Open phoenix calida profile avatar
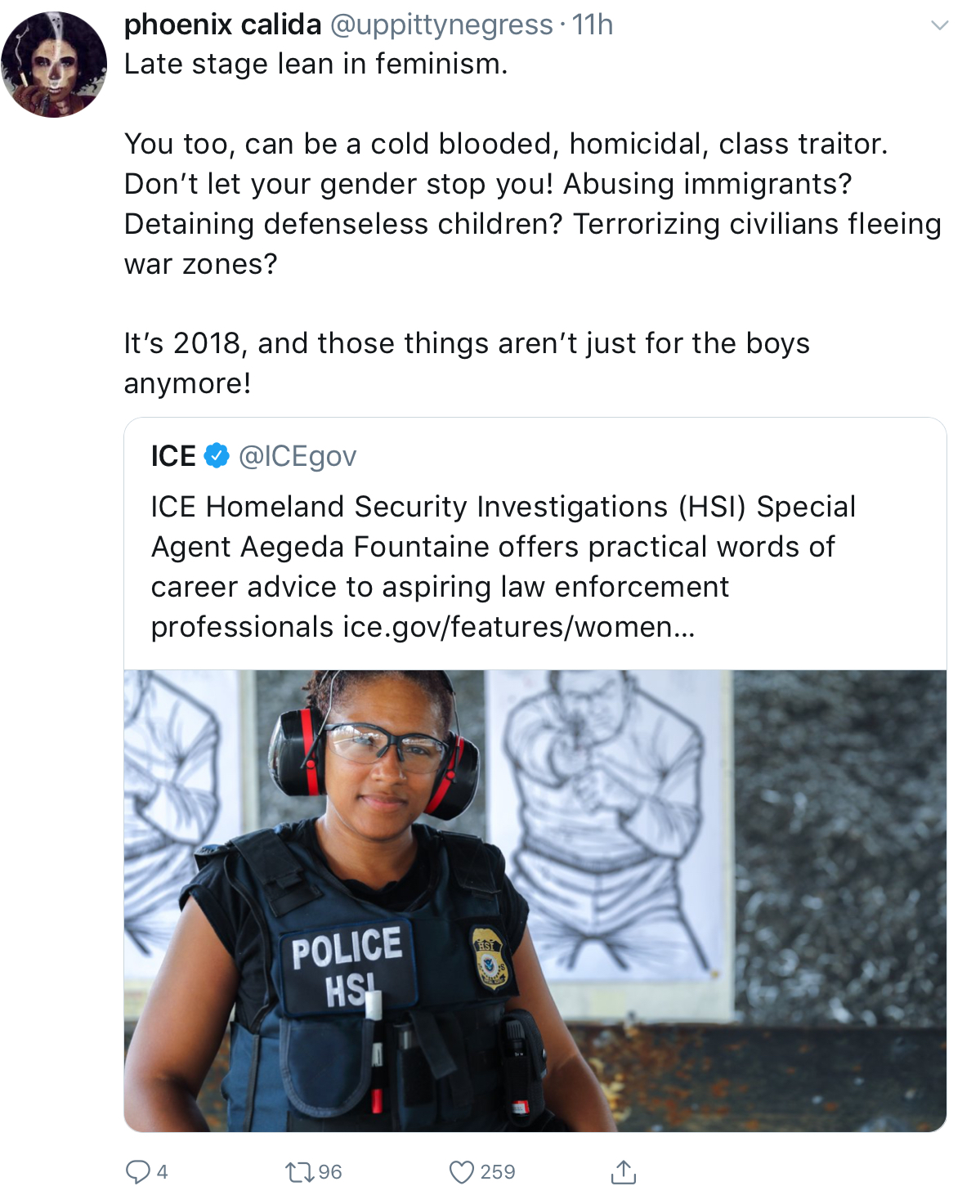The image size is (980, 1204). click(54, 65)
